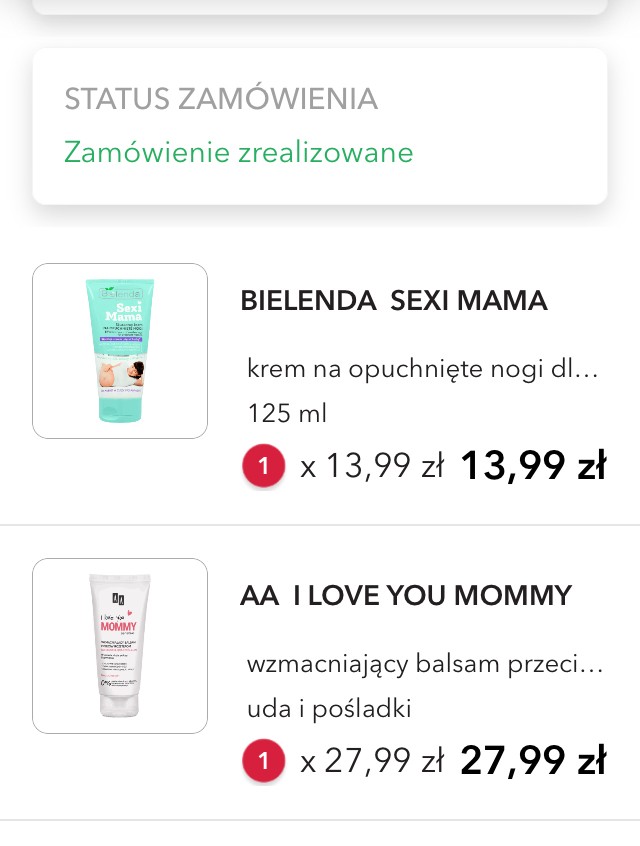640x846 pixels.
Task: Click the STATUS ZAMÓWIENIA heading
Action: (221, 99)
